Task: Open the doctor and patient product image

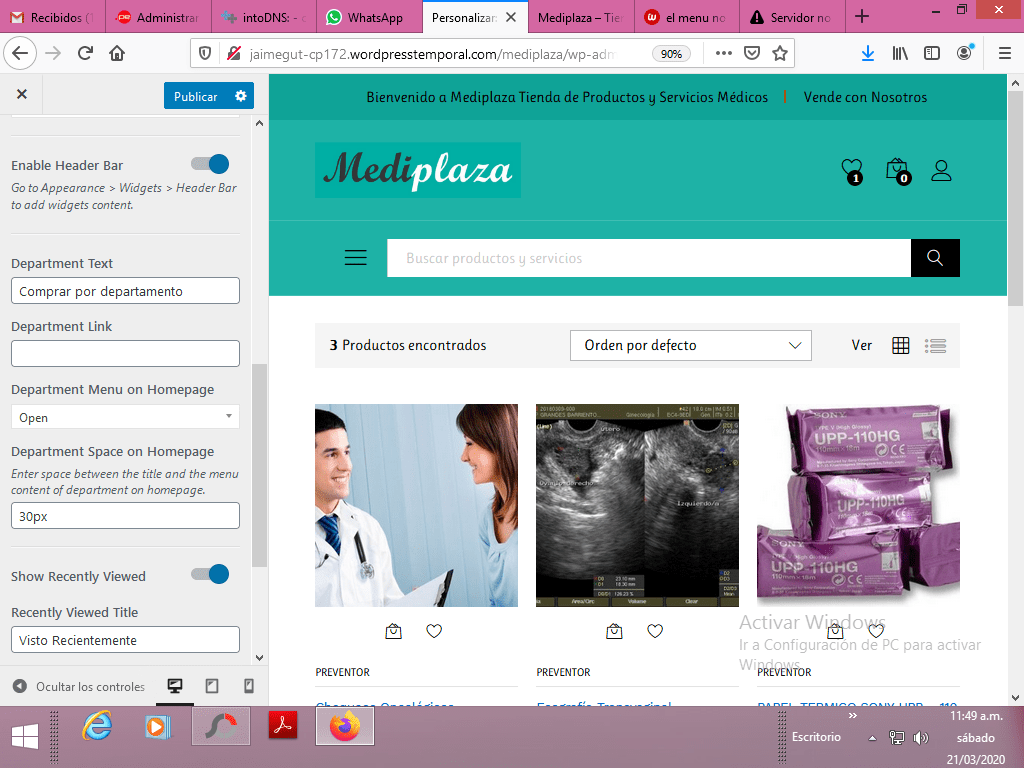Action: pos(416,505)
